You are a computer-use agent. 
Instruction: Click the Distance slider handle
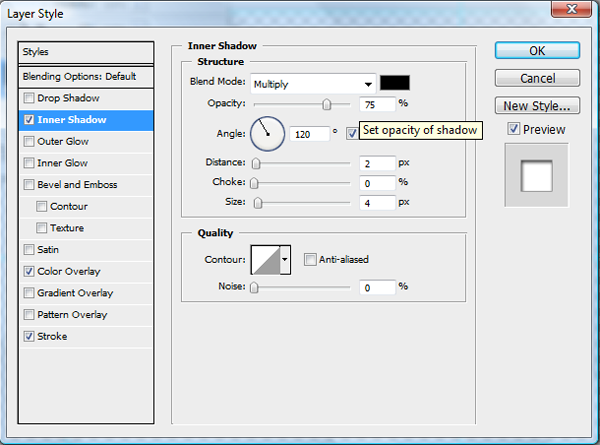coord(256,163)
